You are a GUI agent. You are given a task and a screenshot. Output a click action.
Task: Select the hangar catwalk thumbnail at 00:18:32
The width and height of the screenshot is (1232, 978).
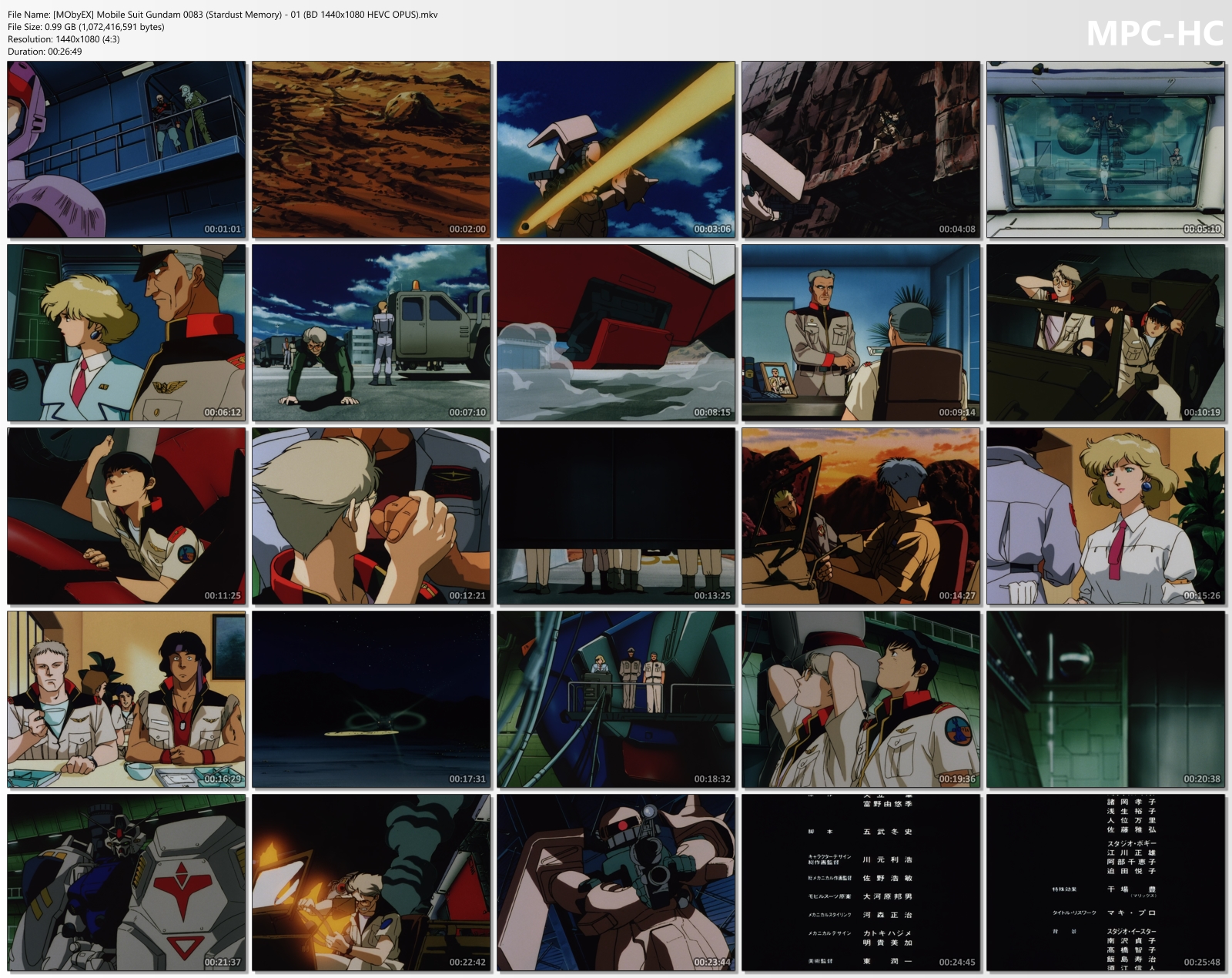click(x=616, y=699)
